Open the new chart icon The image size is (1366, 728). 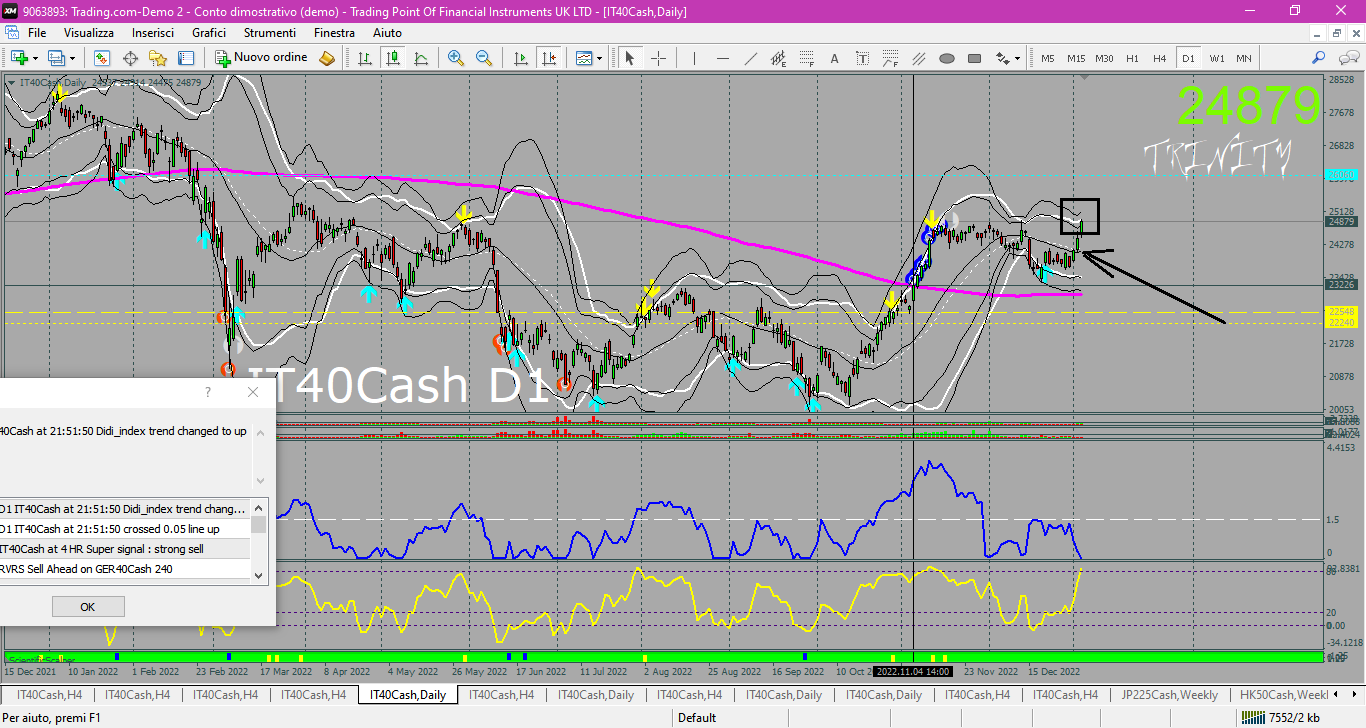tap(19, 58)
